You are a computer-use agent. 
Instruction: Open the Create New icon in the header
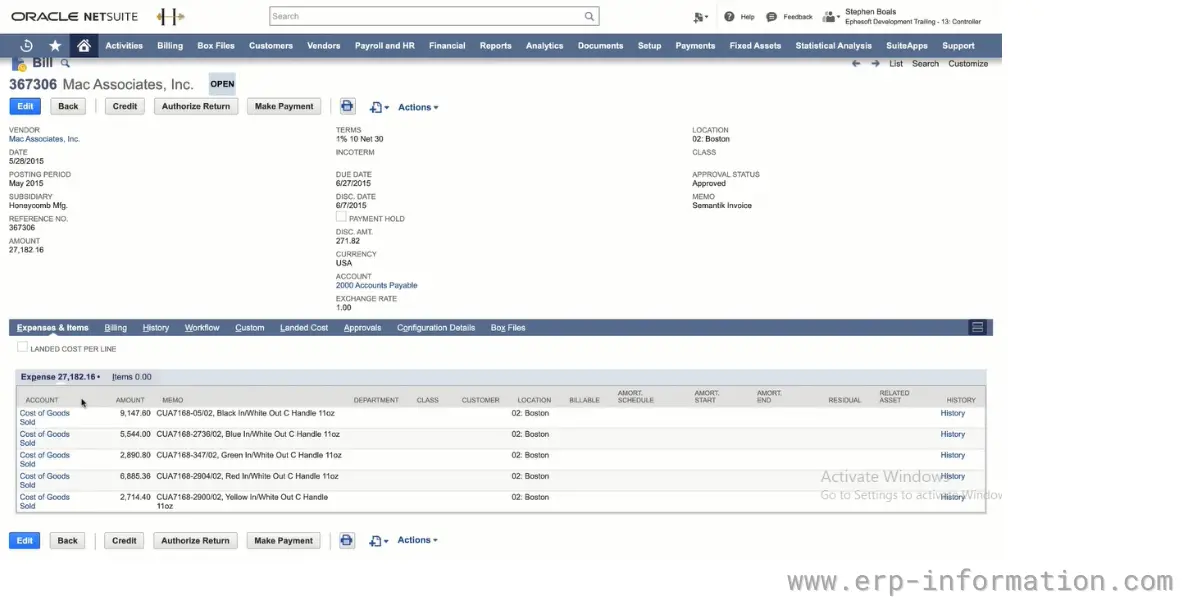pos(700,17)
